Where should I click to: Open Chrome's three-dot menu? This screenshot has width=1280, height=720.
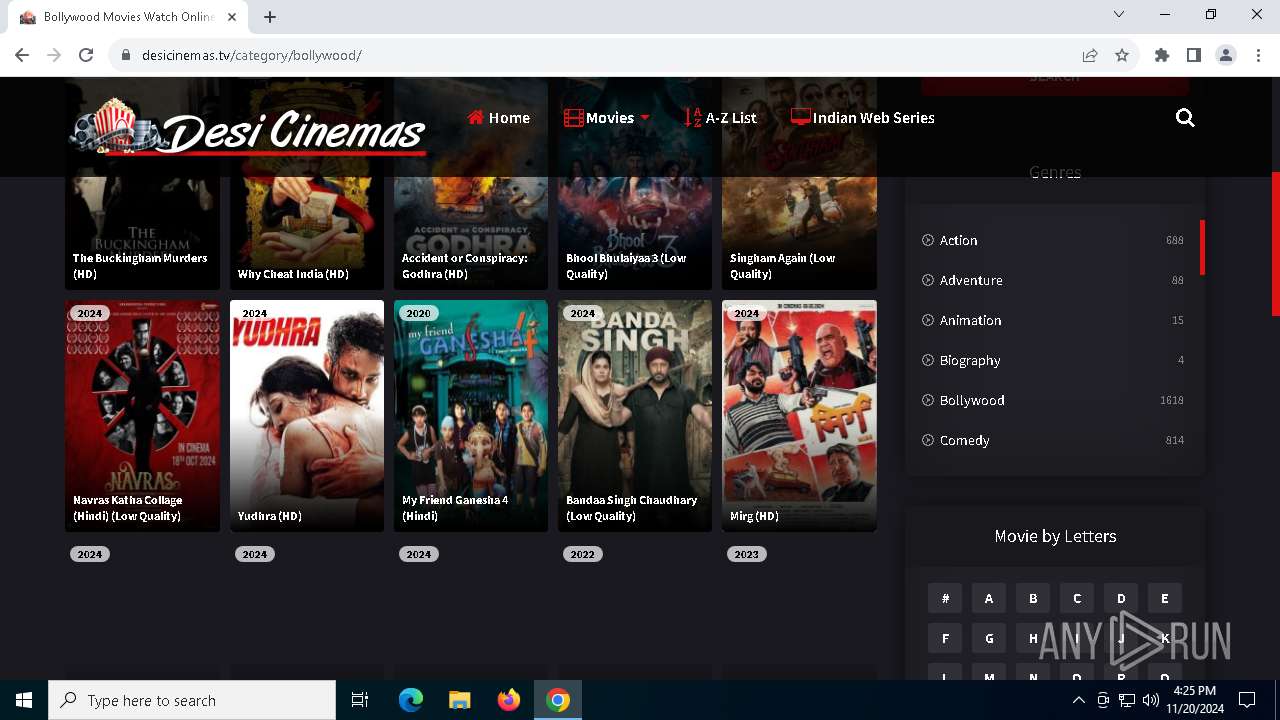(1257, 55)
